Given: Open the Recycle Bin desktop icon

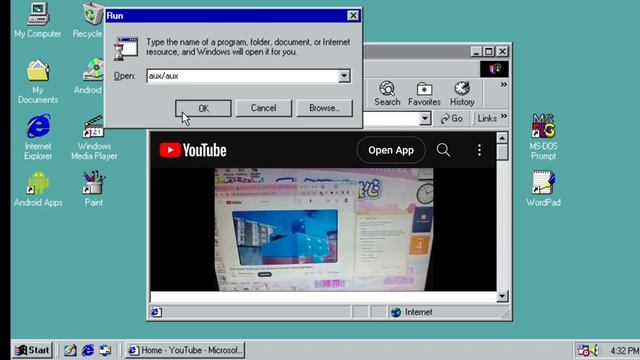Looking at the screenshot, I should click(x=92, y=14).
